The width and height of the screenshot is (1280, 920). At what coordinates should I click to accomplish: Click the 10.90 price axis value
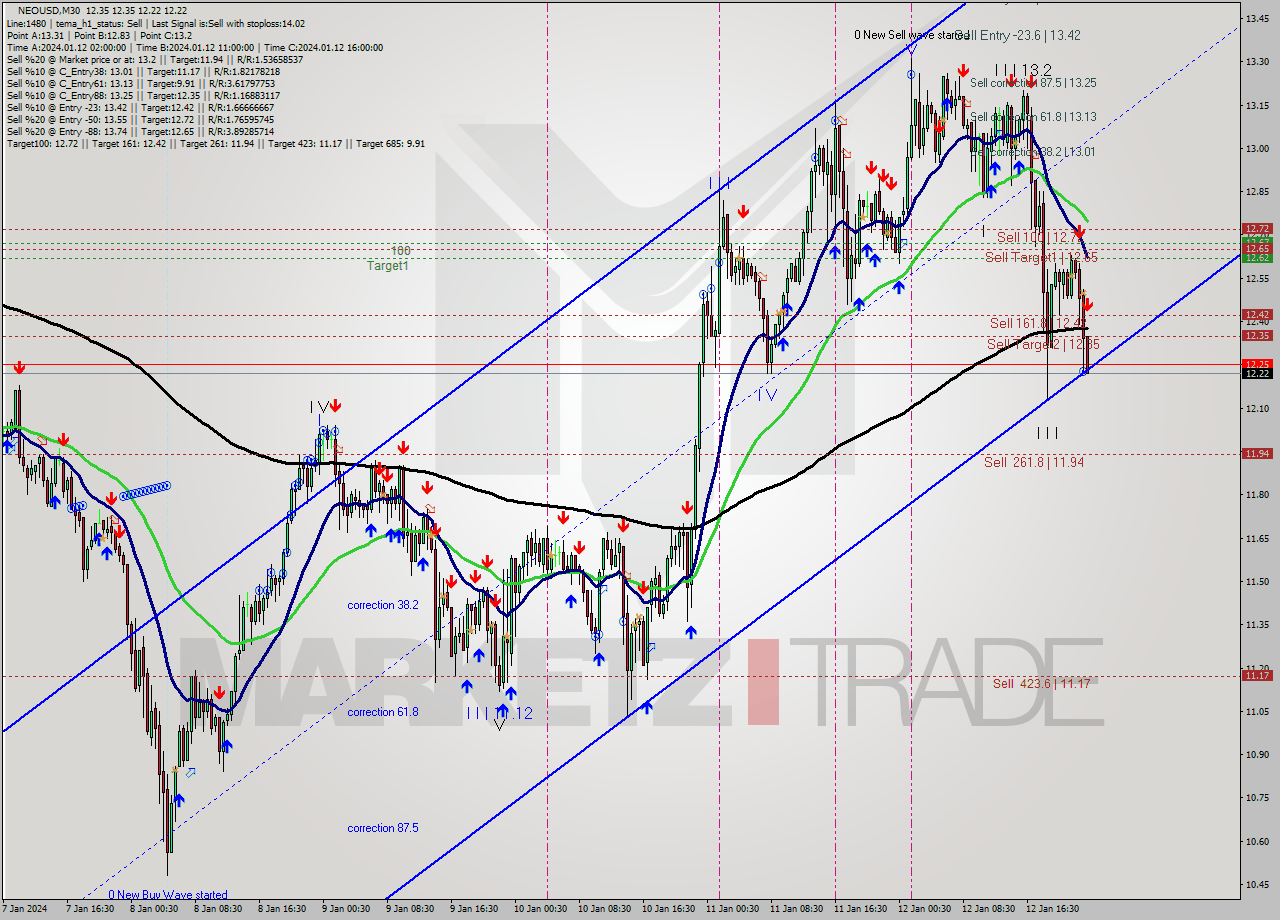tap(1257, 754)
